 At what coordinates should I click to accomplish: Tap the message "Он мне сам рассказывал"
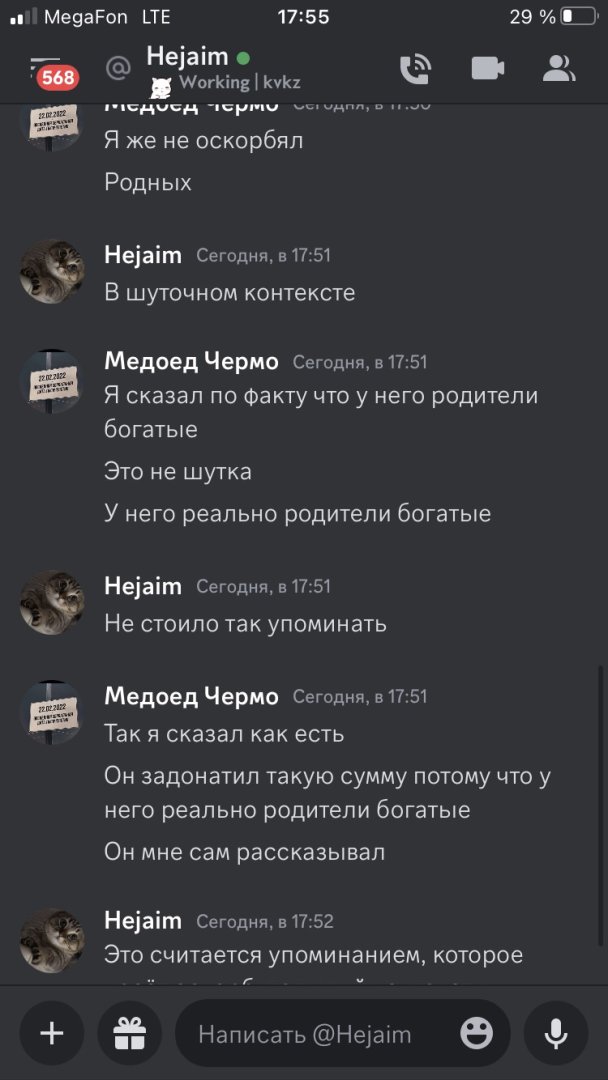(245, 852)
